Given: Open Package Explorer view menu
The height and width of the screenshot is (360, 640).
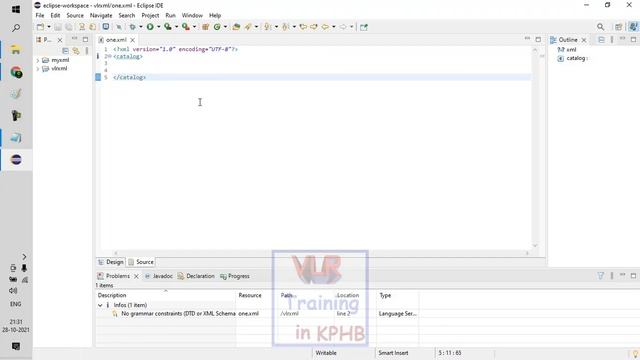Looking at the screenshot, I should click(x=87, y=51).
